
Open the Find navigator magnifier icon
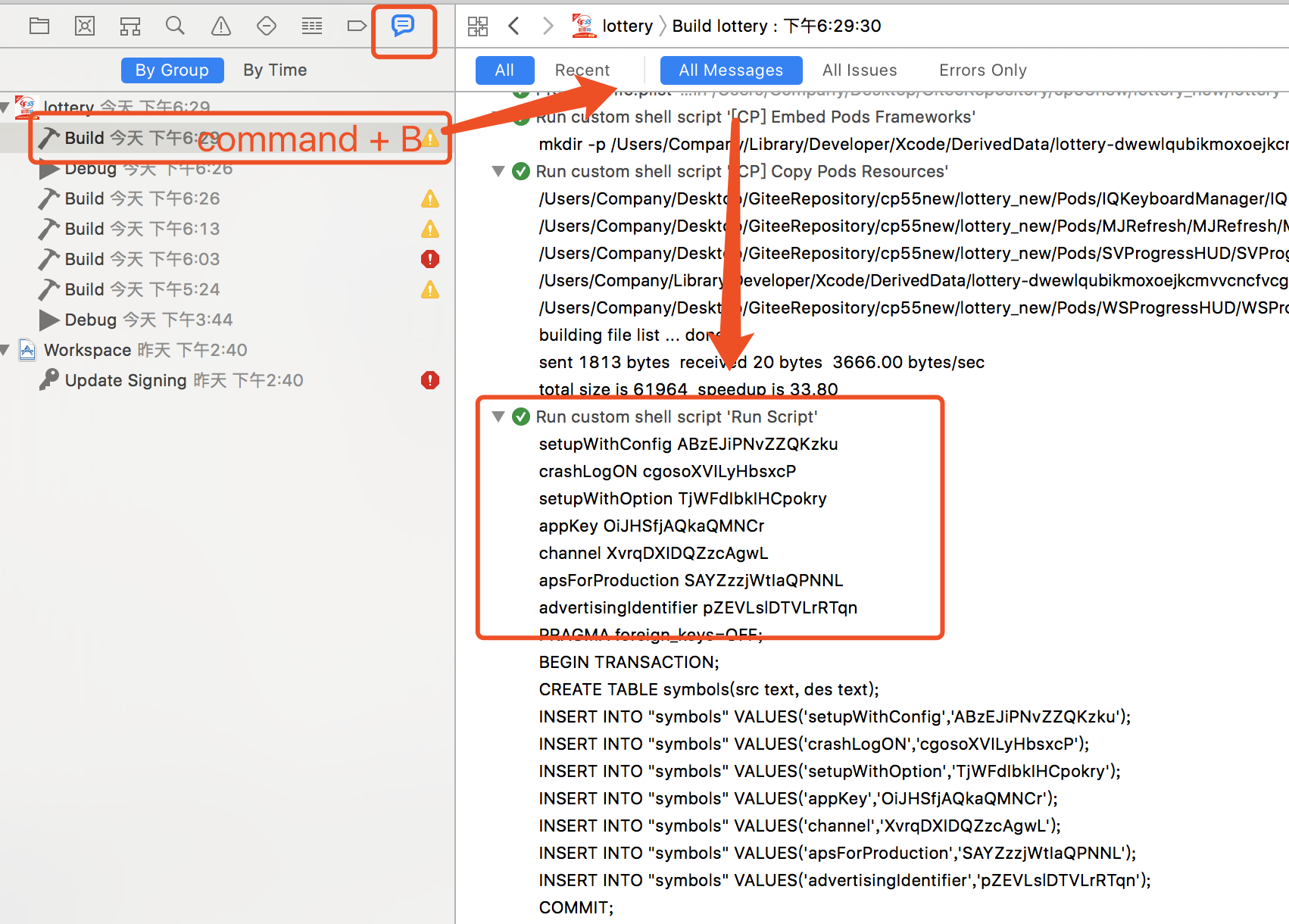click(175, 27)
